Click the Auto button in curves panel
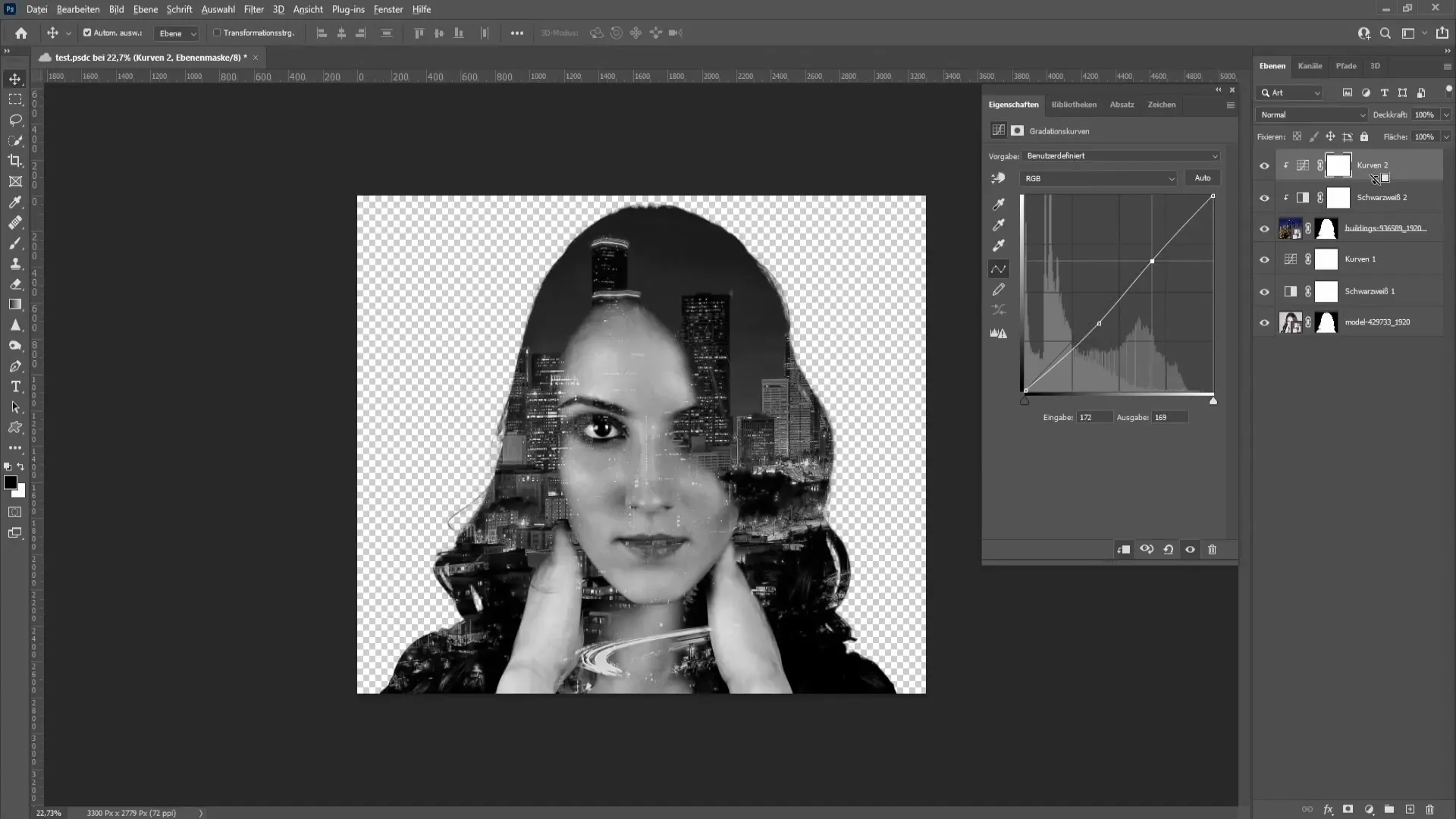Viewport: 1456px width, 819px height. [1203, 178]
